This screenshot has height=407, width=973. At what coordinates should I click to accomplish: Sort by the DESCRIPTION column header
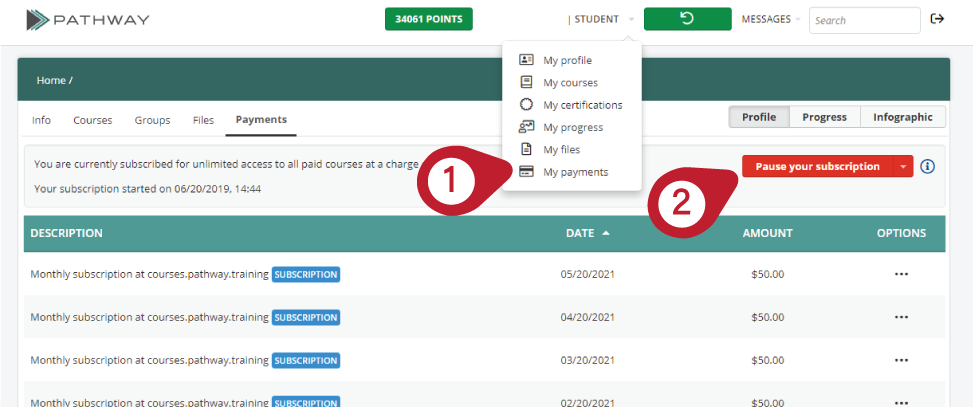66,233
